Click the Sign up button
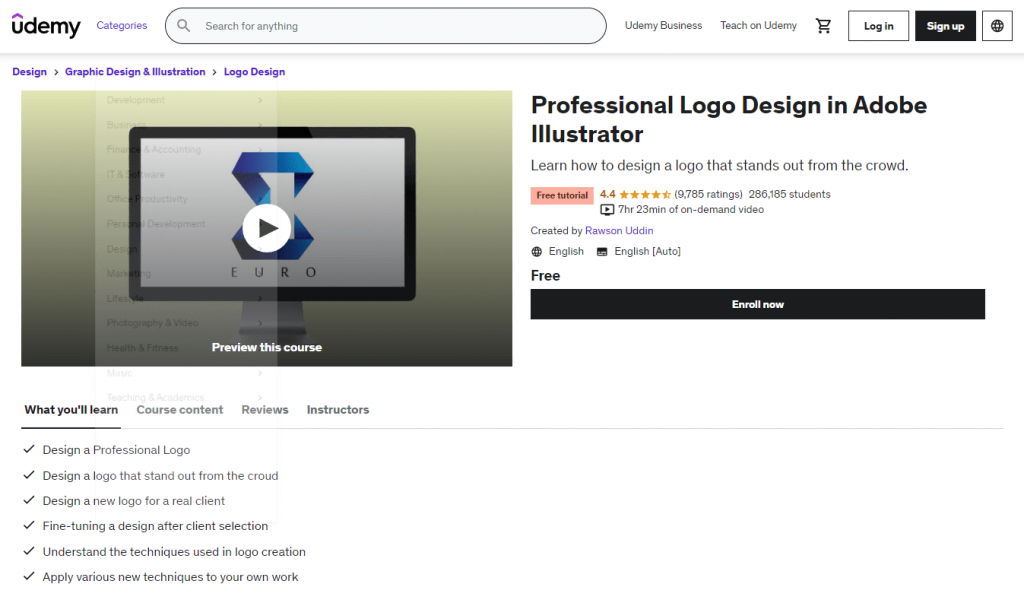 [x=945, y=25]
